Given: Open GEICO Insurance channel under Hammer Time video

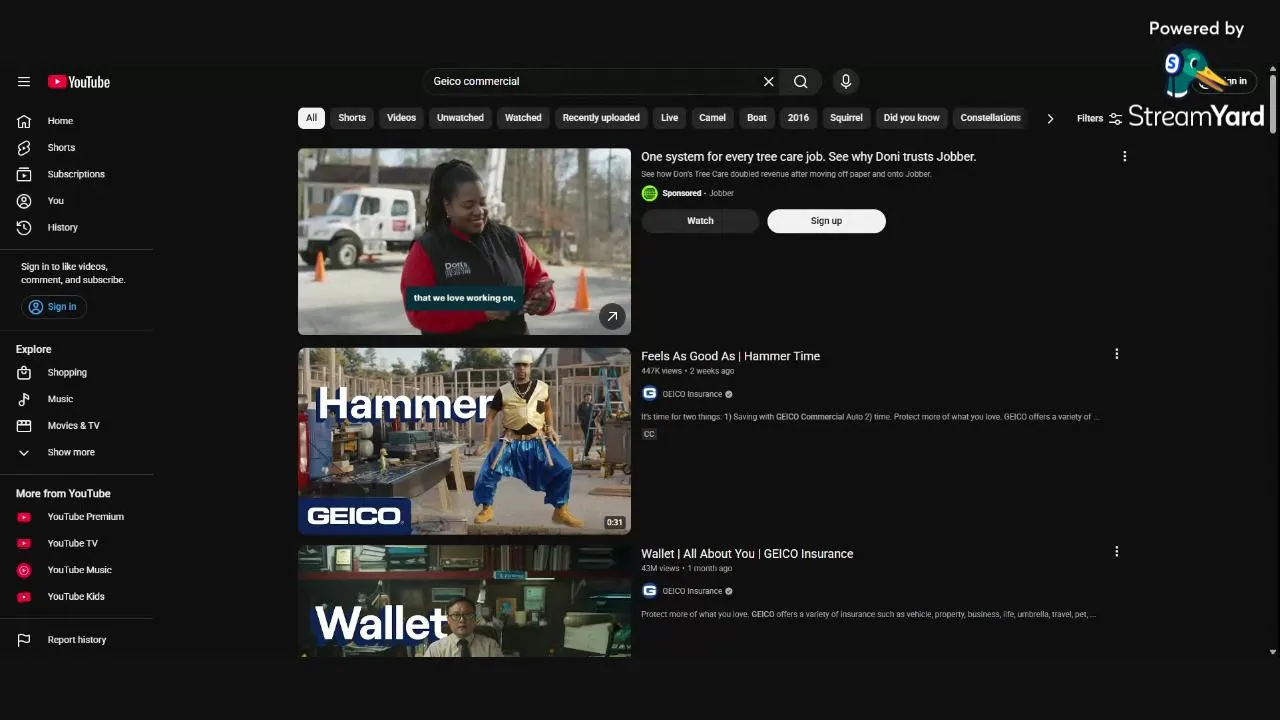Looking at the screenshot, I should pos(692,394).
